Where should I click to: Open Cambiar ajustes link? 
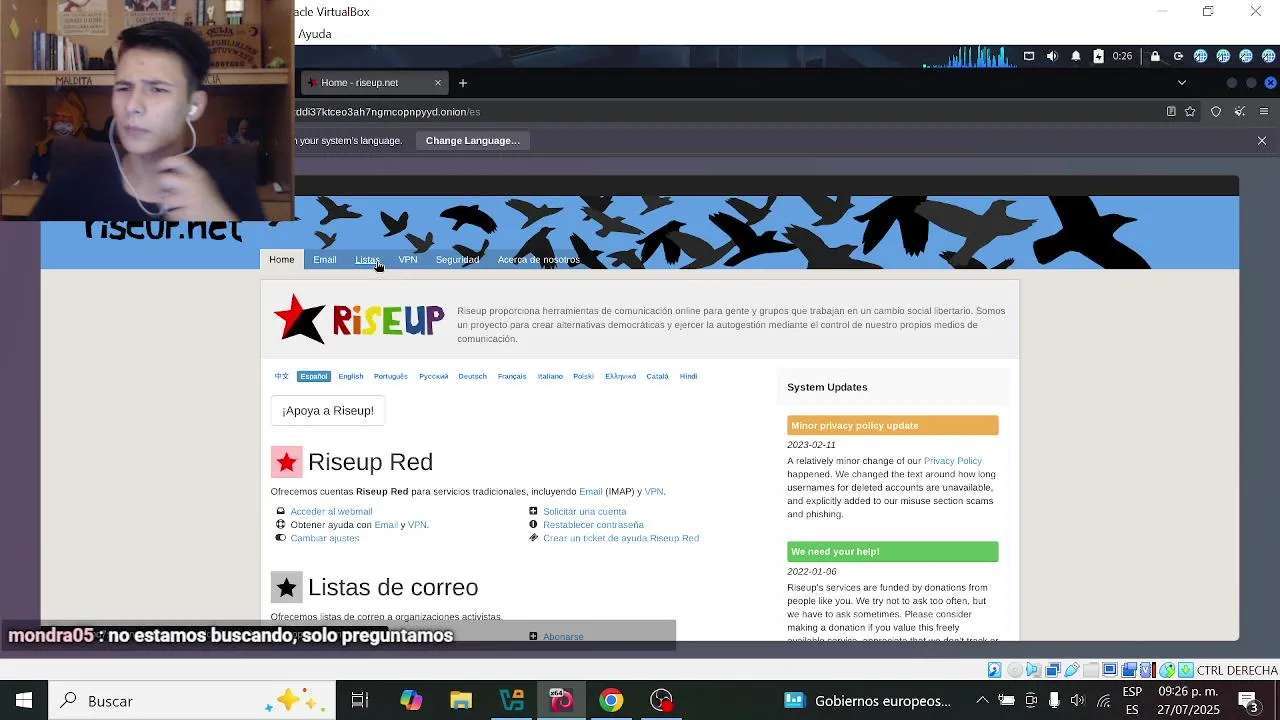pyautogui.click(x=325, y=539)
